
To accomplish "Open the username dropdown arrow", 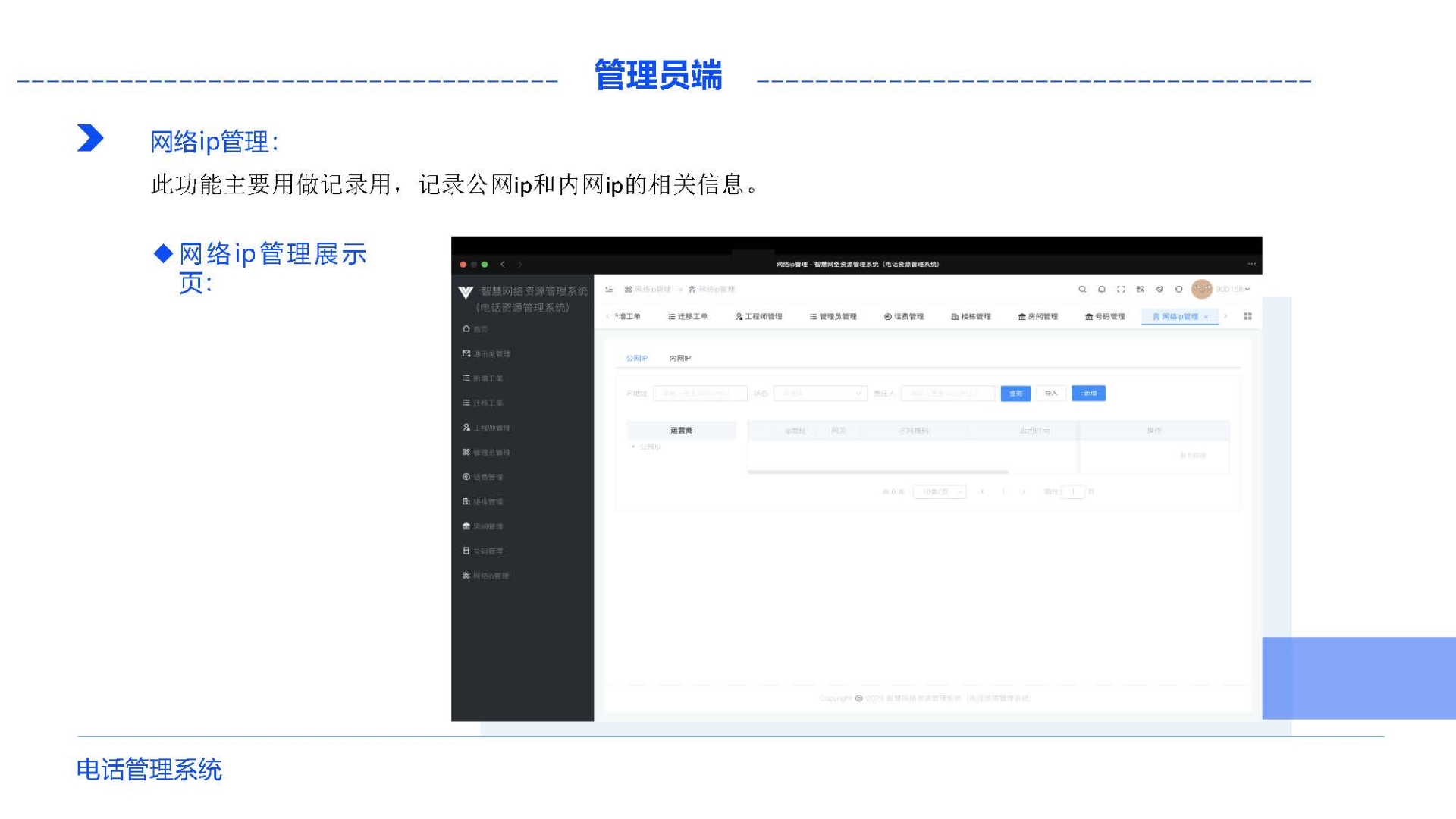I will tap(1247, 290).
